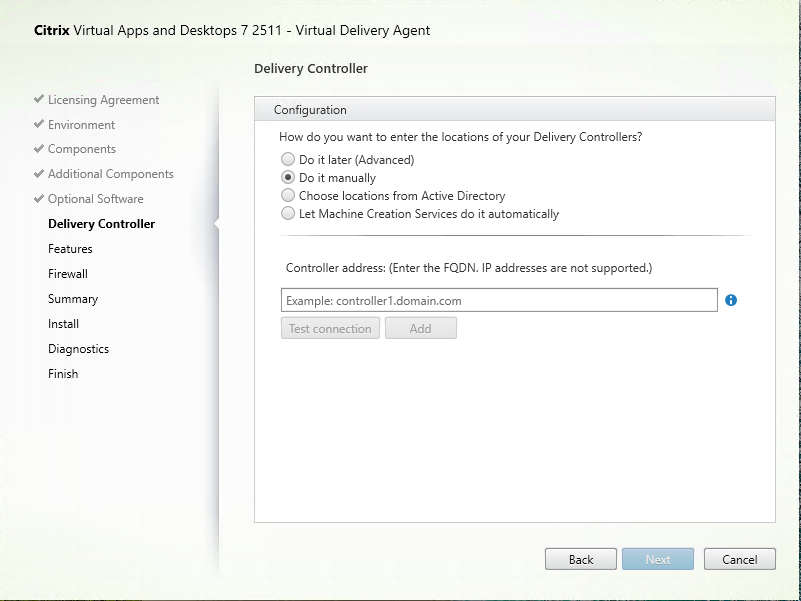This screenshot has height=601, width=801.
Task: Click the checkmark beside Optional Software
Action: [39, 199]
